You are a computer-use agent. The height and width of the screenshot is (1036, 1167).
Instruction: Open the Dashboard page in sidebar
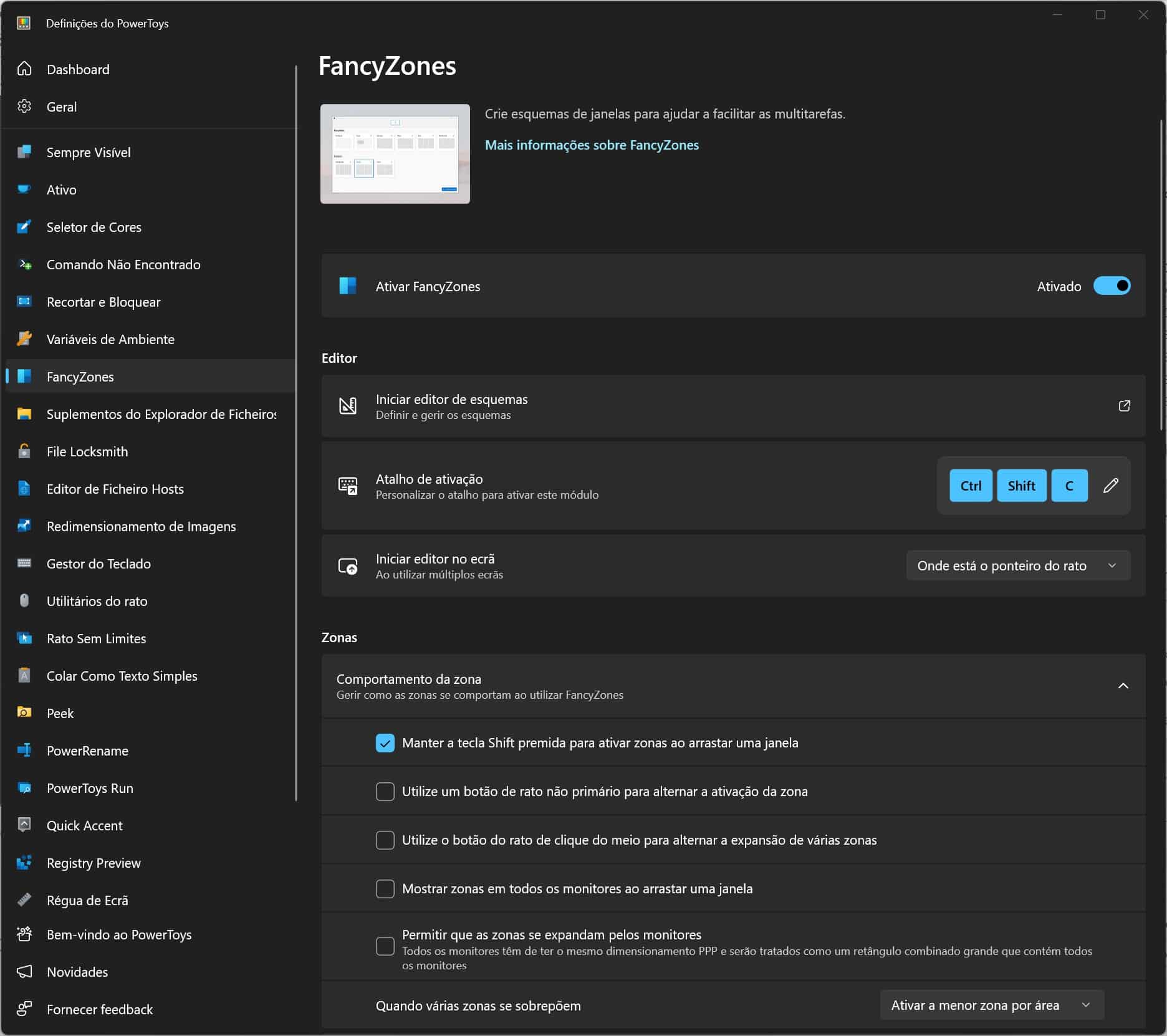click(78, 69)
